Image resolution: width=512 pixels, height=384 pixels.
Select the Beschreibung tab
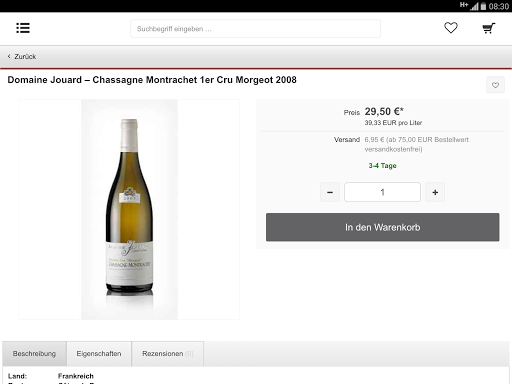[34, 354]
